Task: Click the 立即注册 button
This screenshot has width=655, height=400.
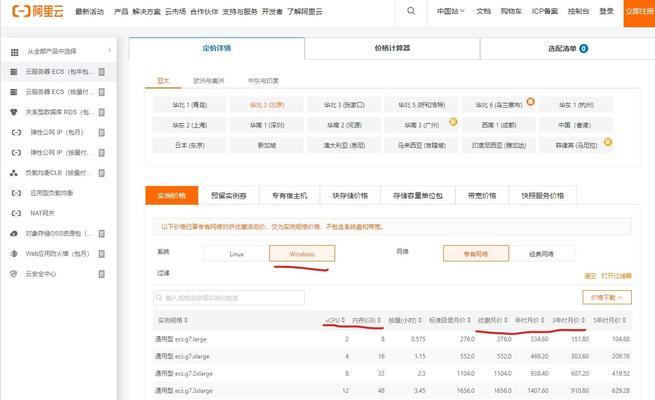Action: tap(639, 11)
